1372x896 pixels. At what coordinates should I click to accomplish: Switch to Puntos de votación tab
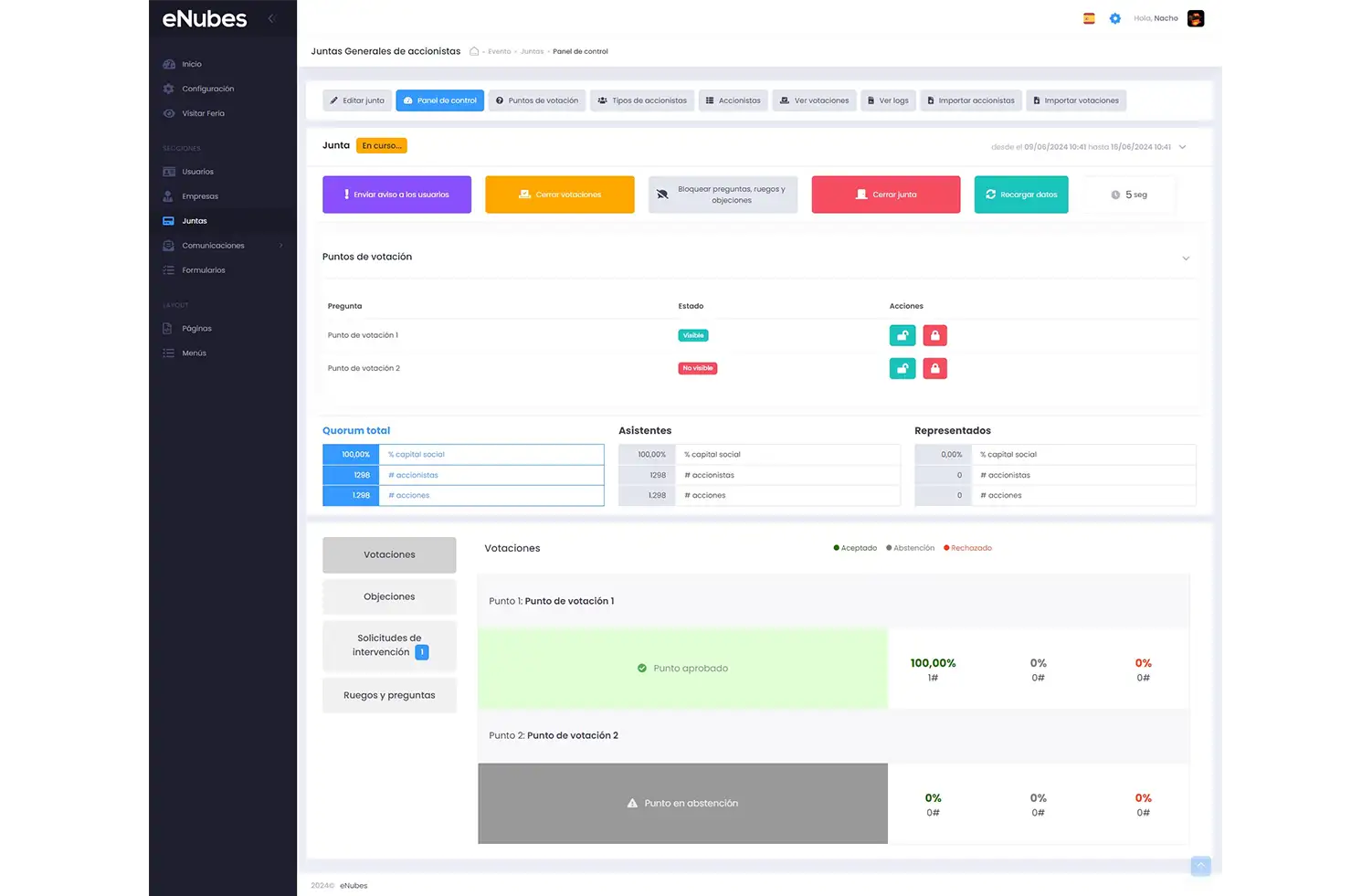[537, 100]
